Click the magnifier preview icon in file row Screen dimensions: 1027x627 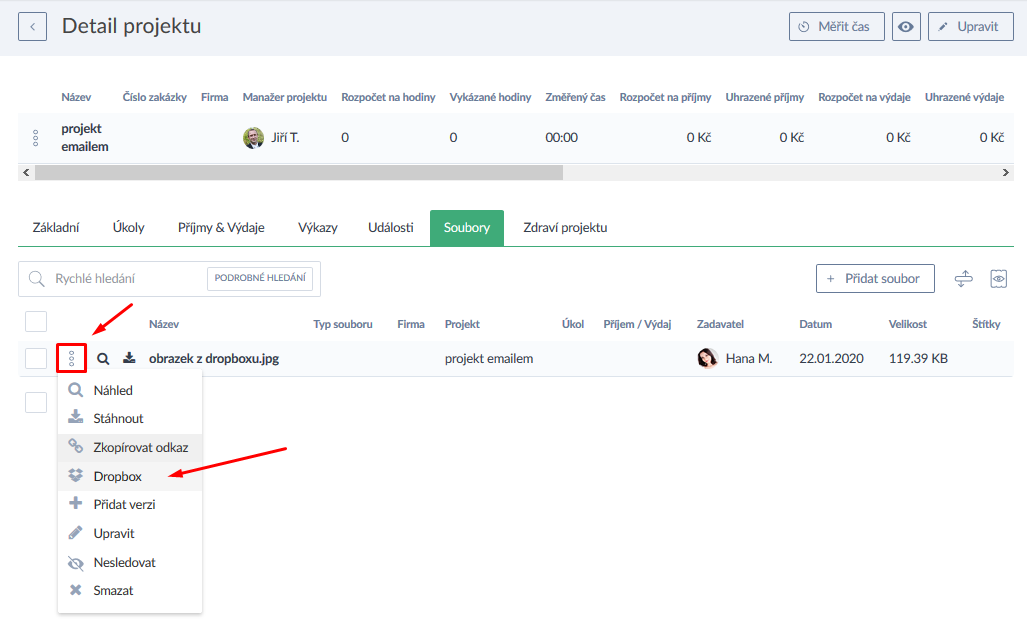[x=103, y=358]
